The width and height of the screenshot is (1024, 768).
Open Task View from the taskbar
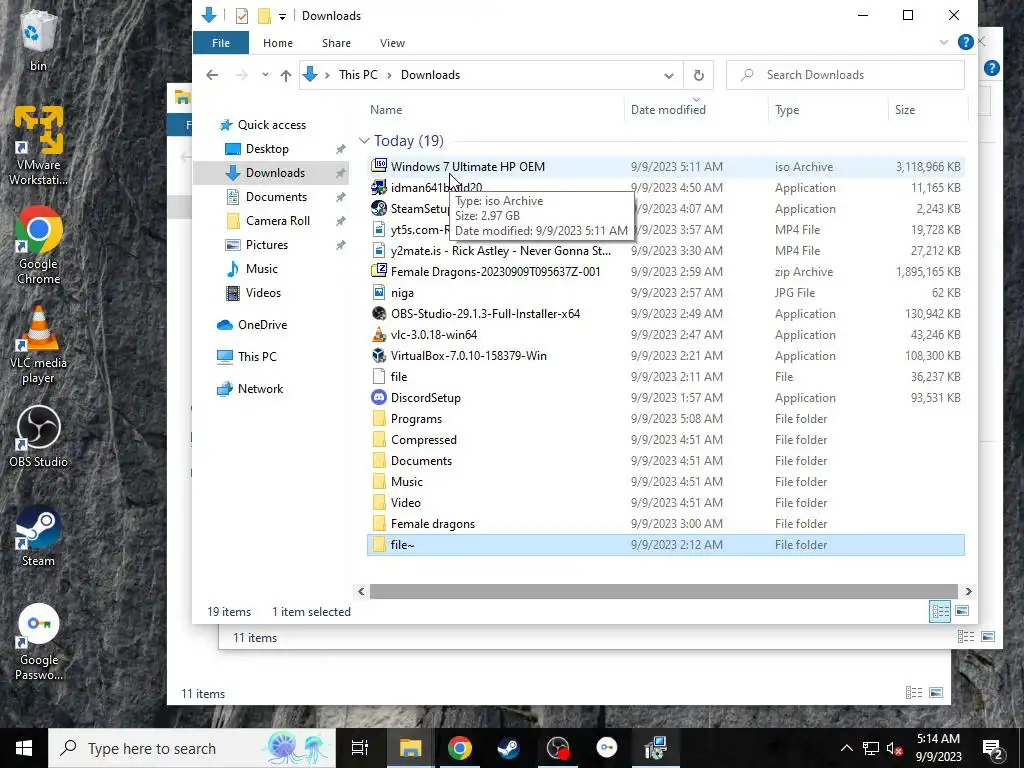(359, 748)
